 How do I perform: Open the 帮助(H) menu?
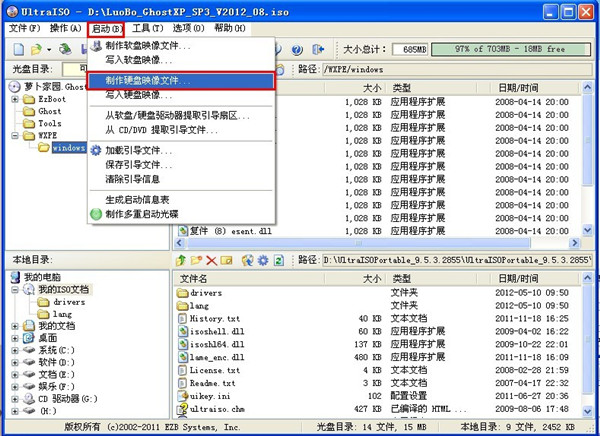(230, 28)
